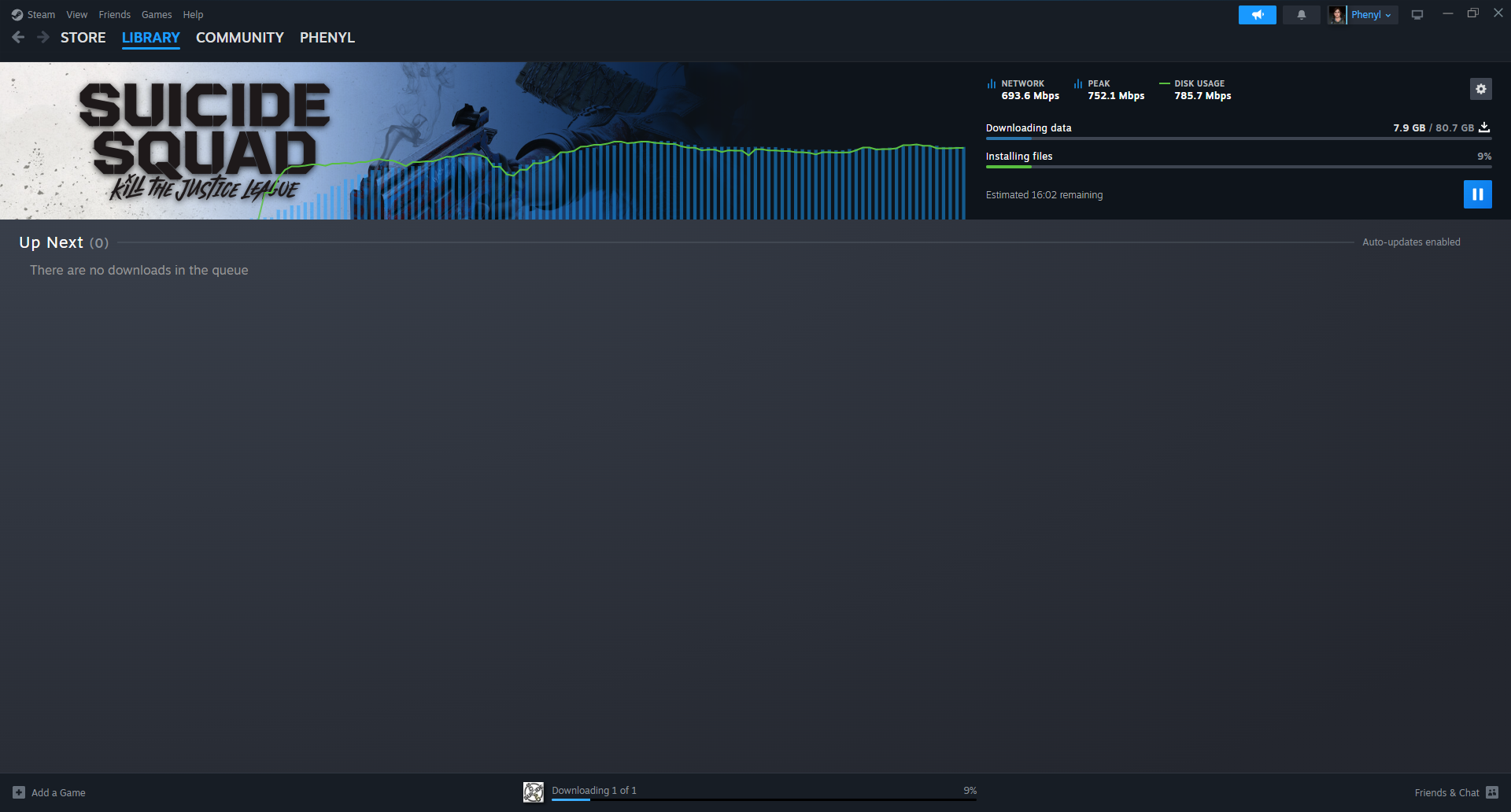Click the Auto-updates enabled label
This screenshot has height=812, width=1511.
pos(1411,242)
